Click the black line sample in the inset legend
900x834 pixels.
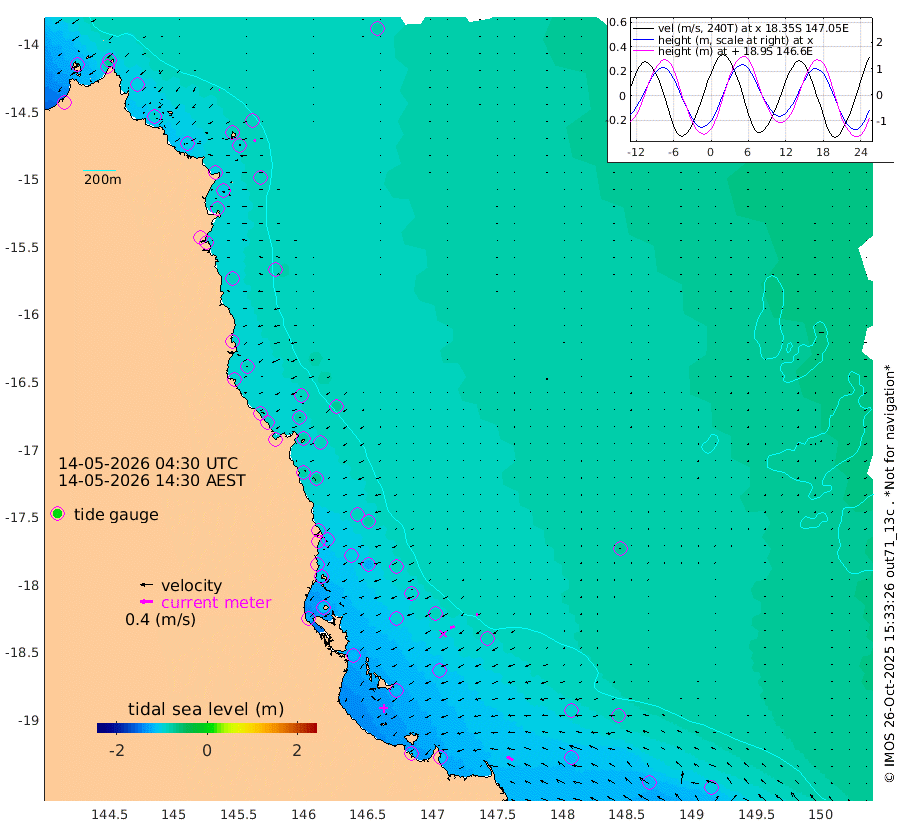coord(643,28)
